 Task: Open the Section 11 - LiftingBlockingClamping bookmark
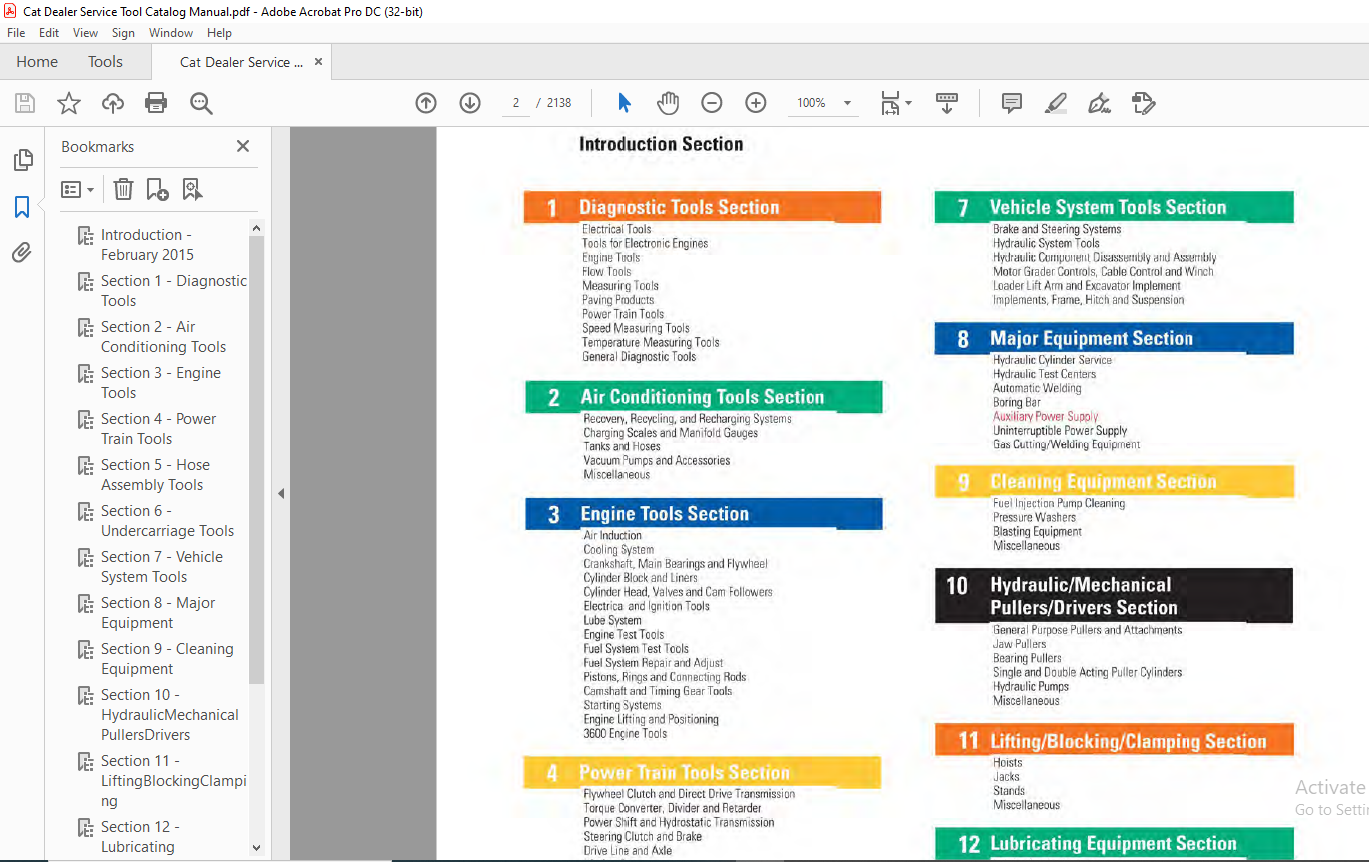173,780
